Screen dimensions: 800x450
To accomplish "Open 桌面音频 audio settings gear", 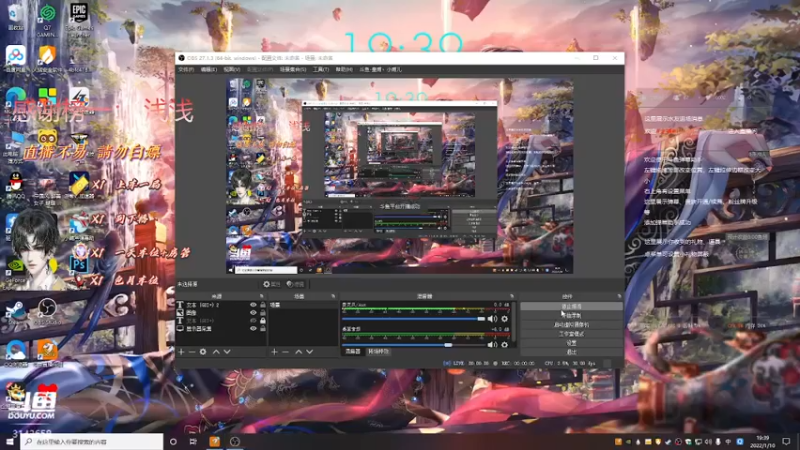I will tap(505, 344).
